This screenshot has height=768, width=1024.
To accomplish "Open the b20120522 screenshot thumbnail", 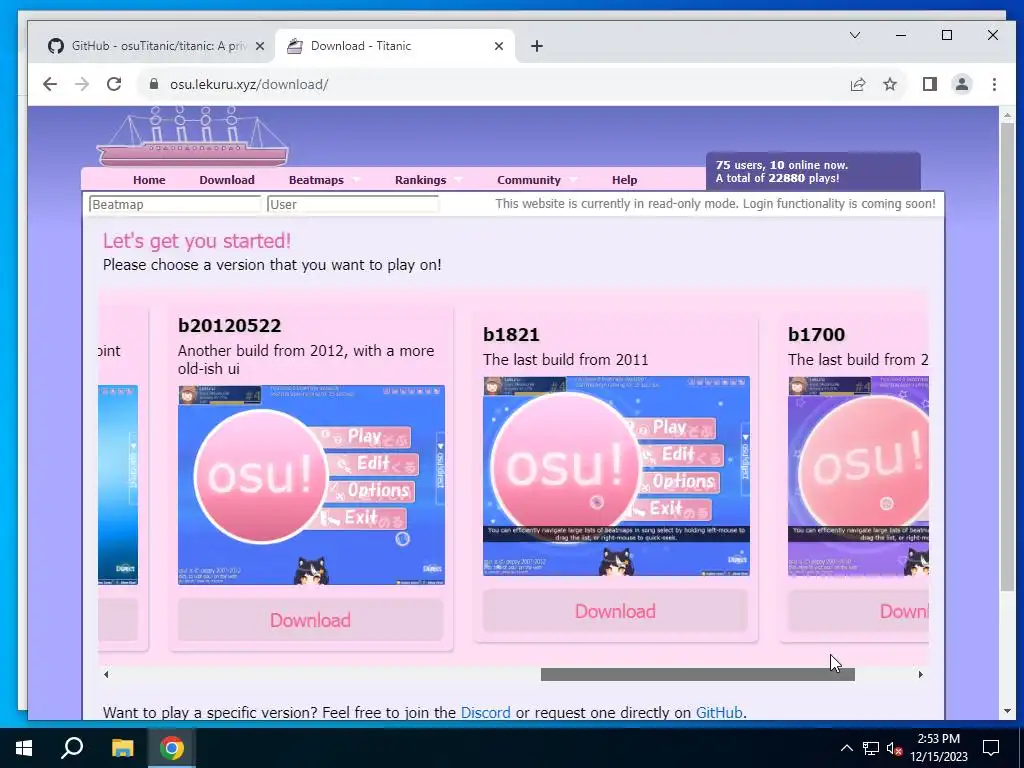I will pyautogui.click(x=311, y=485).
